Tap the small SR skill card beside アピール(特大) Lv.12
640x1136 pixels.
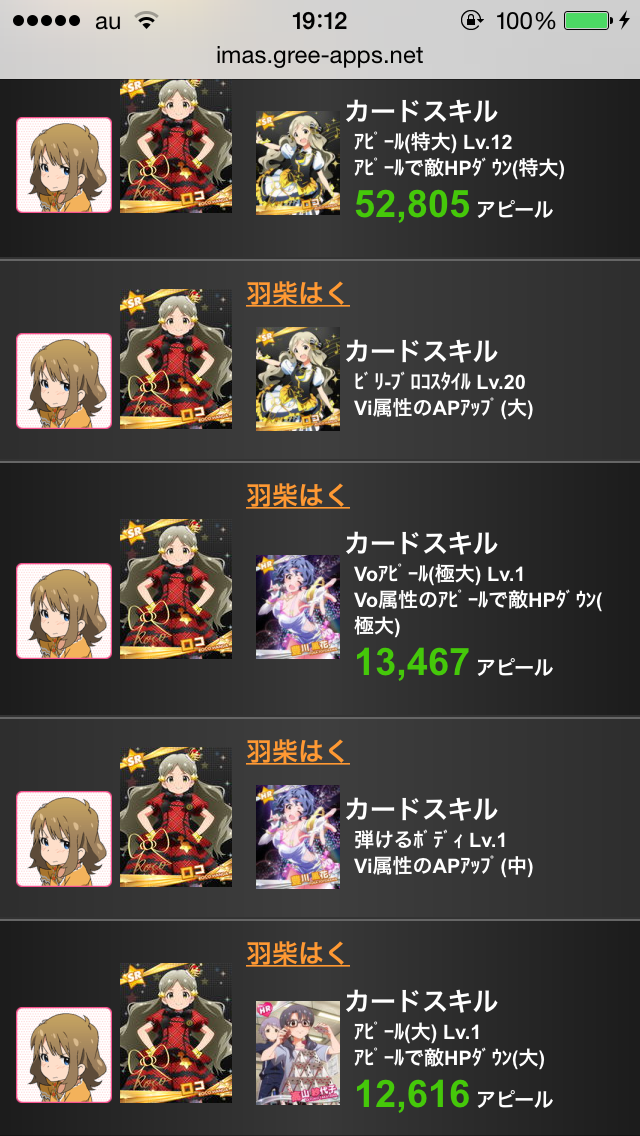click(x=298, y=162)
